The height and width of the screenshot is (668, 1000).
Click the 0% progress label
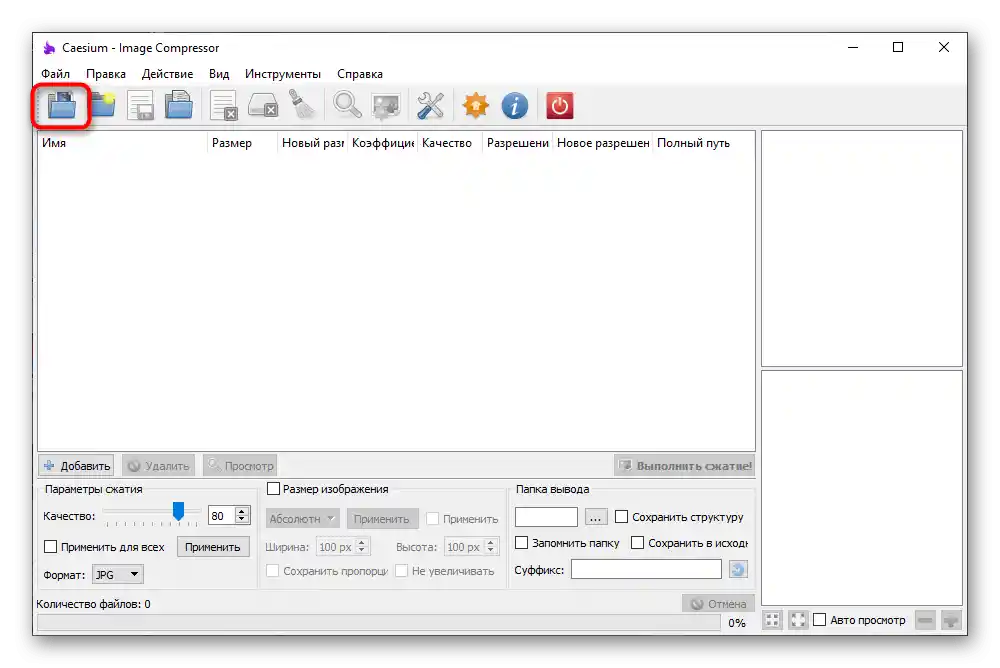(737, 623)
